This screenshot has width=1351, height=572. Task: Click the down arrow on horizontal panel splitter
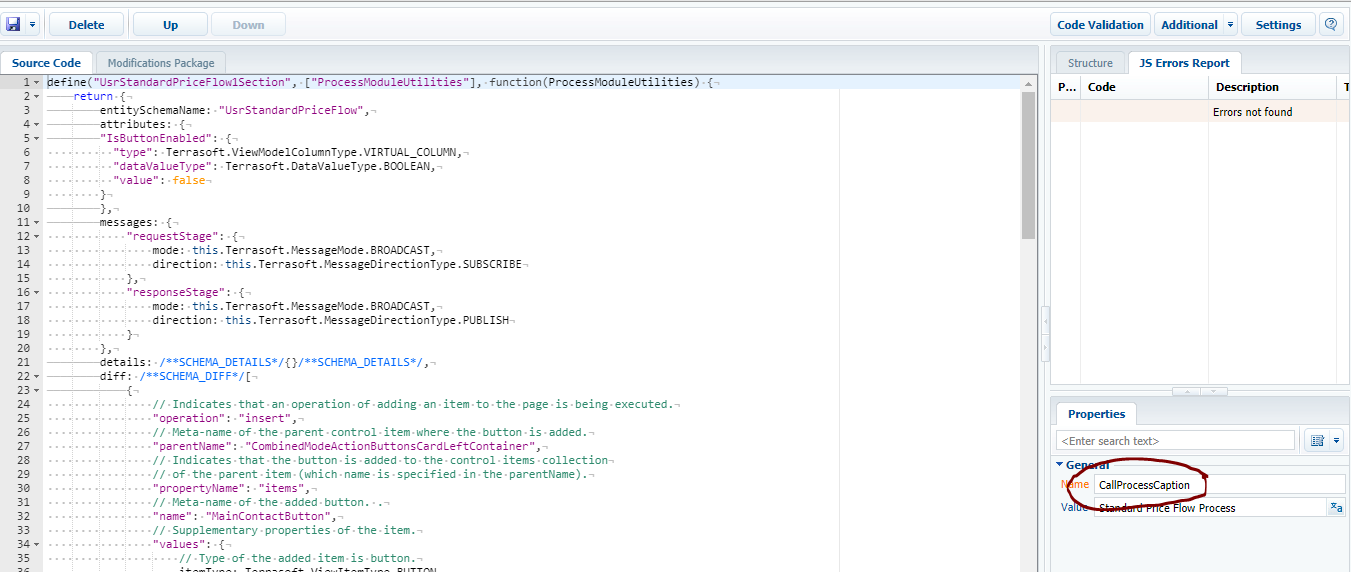[1214, 391]
